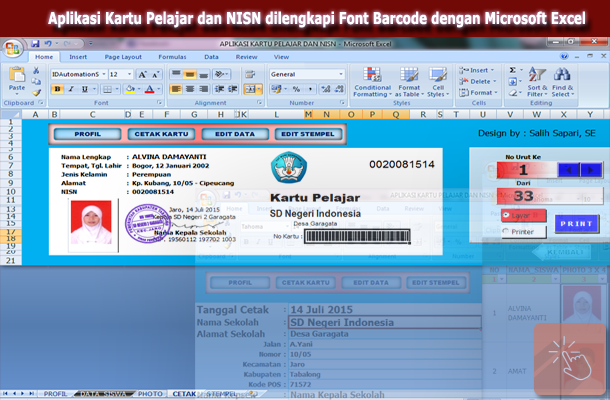Switch to the Review ribbon tab
610x400 pixels.
pos(246,57)
